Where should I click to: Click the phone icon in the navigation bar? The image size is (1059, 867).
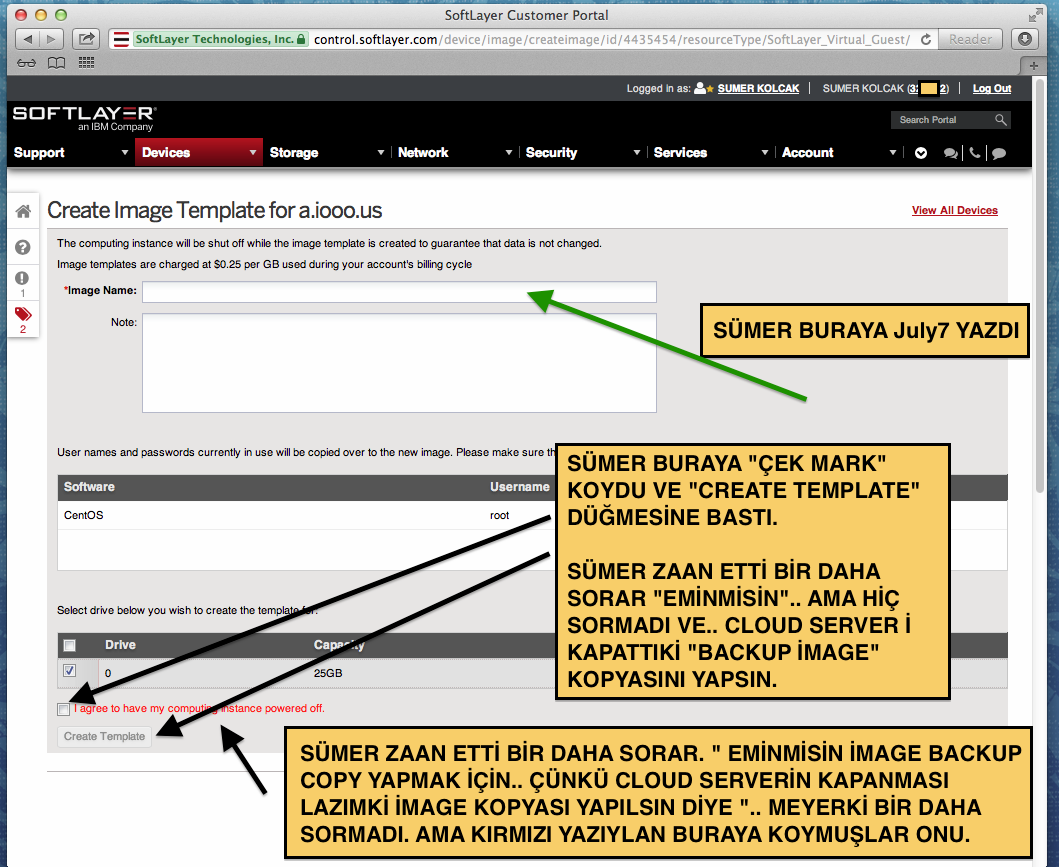(975, 153)
